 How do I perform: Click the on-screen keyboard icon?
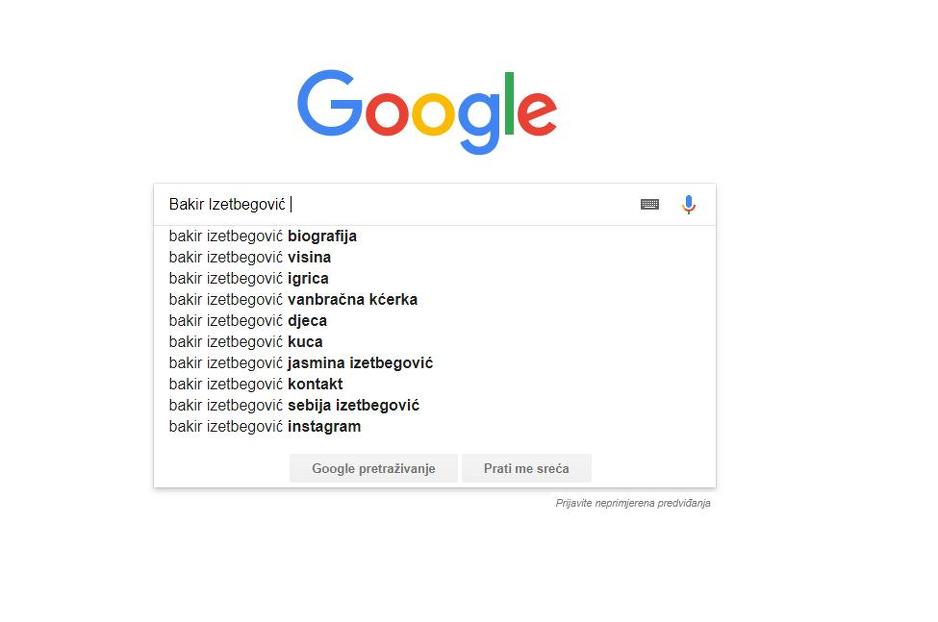click(650, 205)
